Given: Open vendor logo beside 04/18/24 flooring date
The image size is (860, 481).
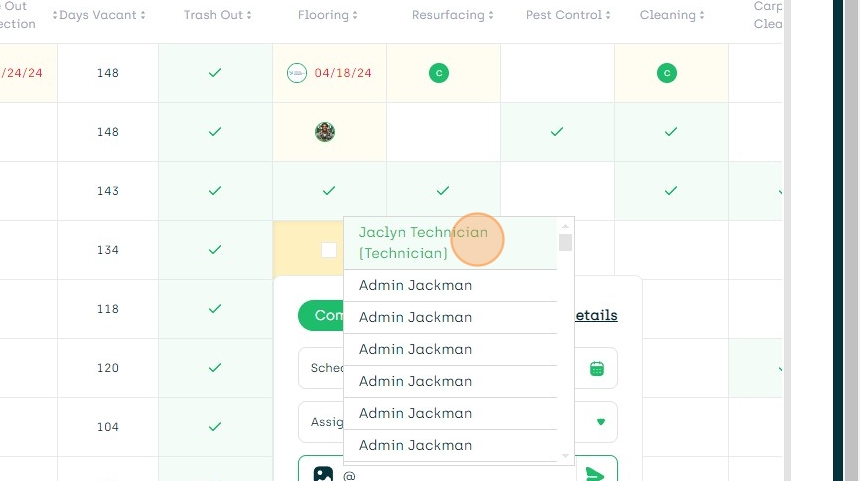Looking at the screenshot, I should pyautogui.click(x=297, y=73).
